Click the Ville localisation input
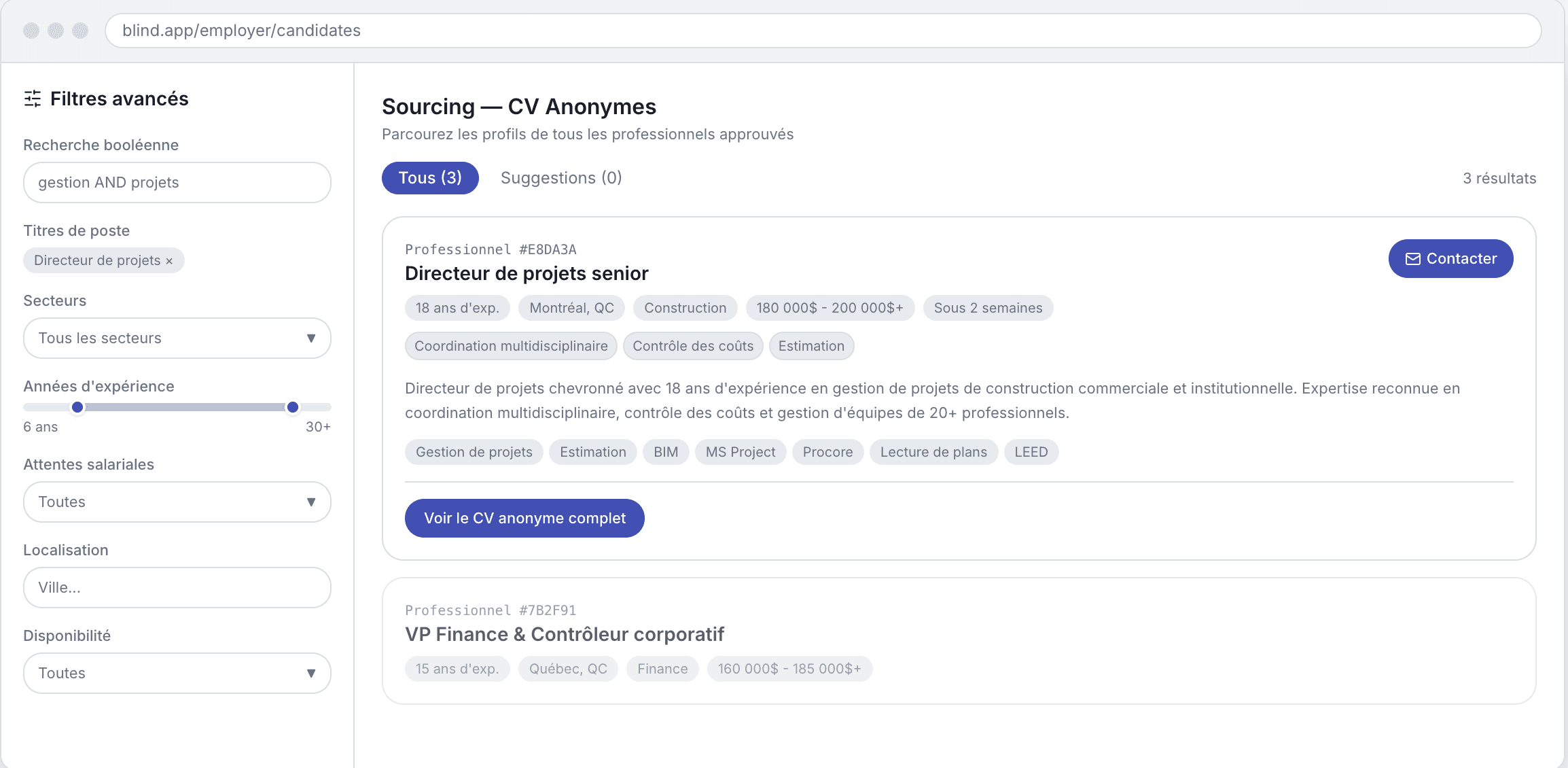This screenshot has width=1568, height=768. click(x=177, y=587)
